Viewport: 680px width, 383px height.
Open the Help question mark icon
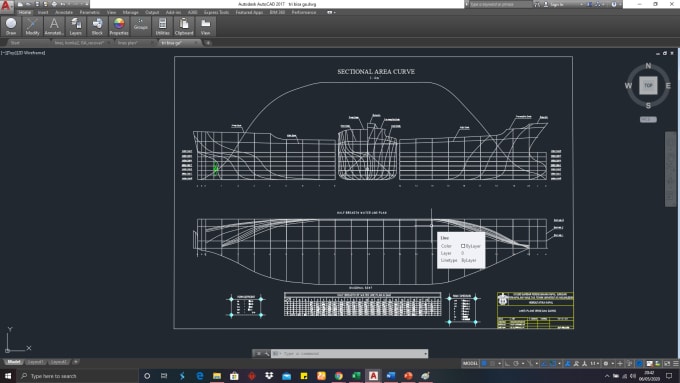[x=614, y=4]
